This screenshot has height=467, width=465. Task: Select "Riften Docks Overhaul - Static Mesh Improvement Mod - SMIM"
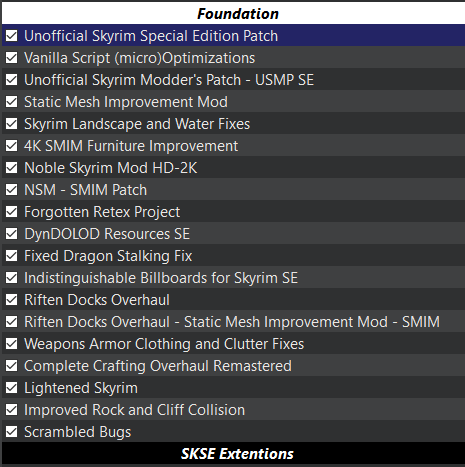click(x=232, y=322)
